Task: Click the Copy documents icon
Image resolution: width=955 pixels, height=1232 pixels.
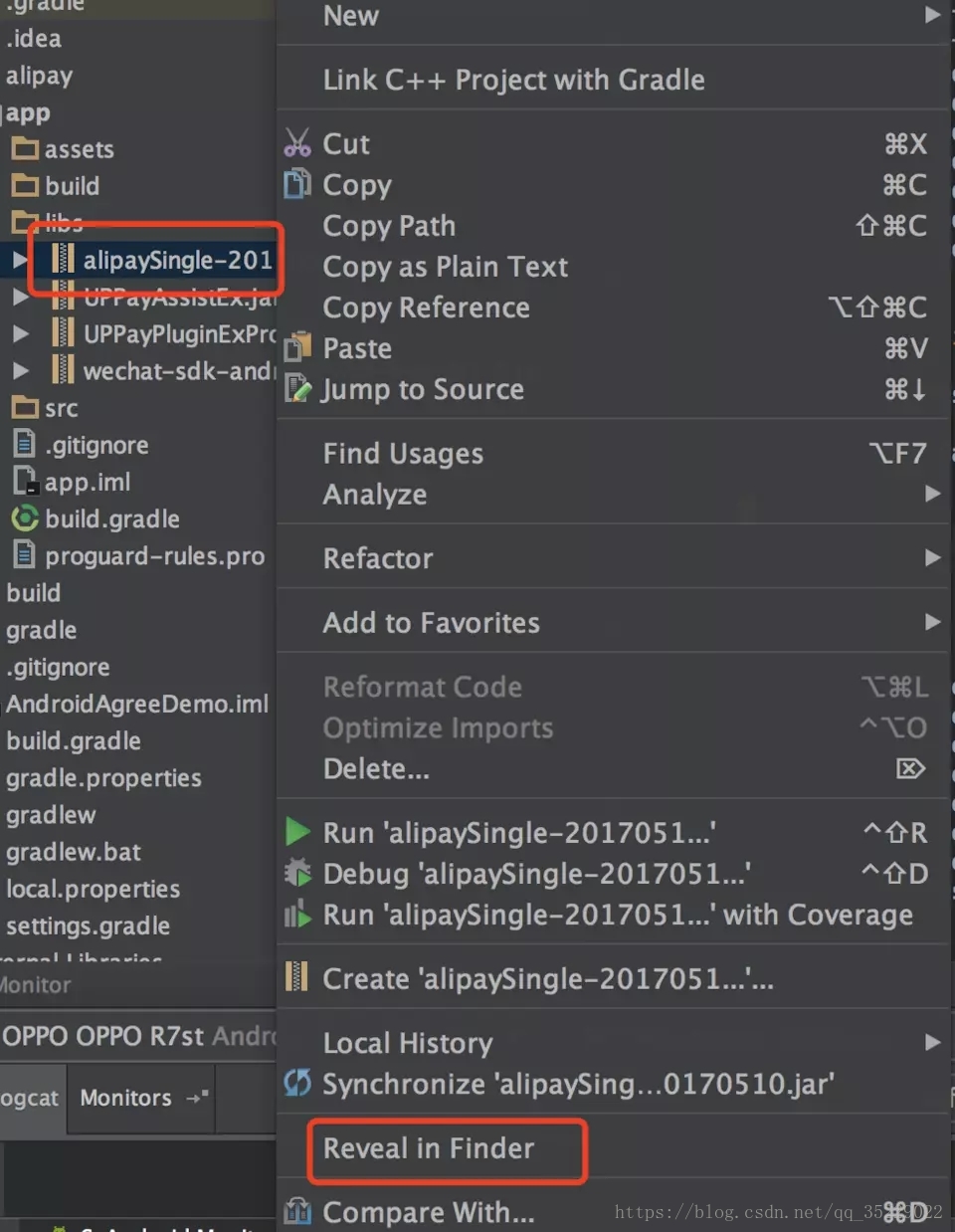Action: [297, 184]
